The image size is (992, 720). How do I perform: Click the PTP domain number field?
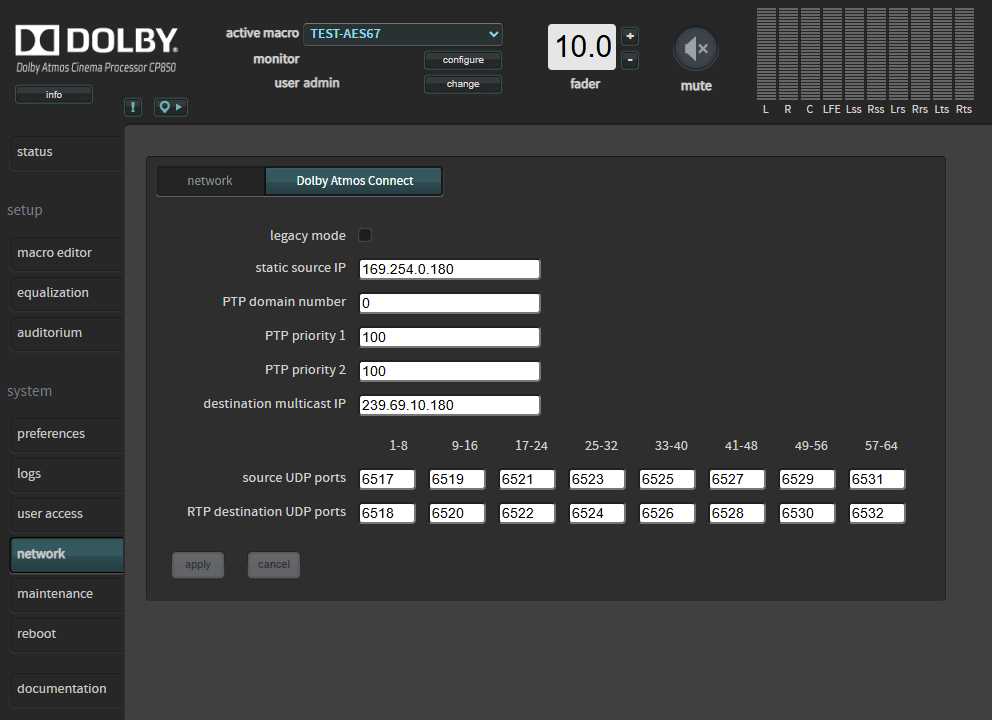click(450, 303)
